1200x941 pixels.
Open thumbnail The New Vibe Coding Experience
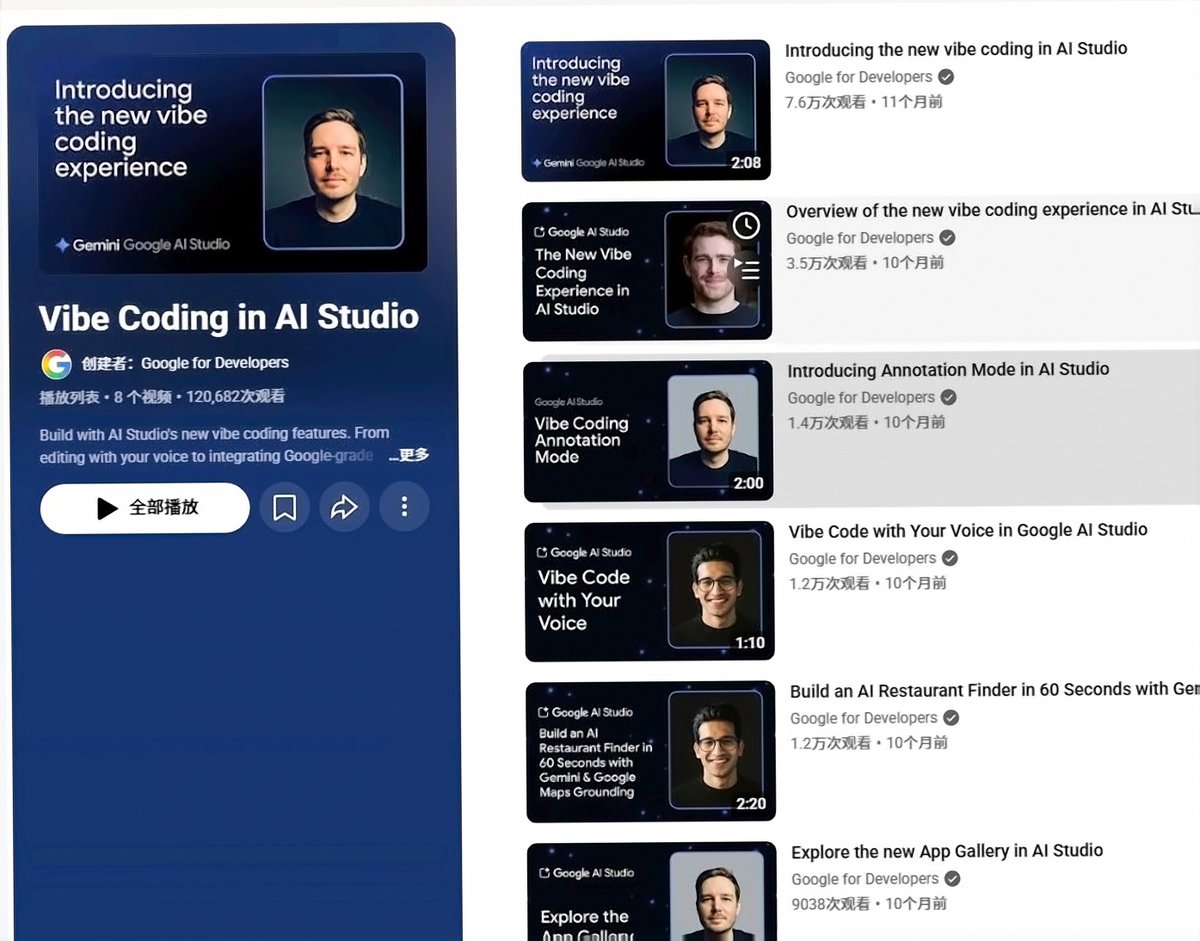[x=647, y=271]
